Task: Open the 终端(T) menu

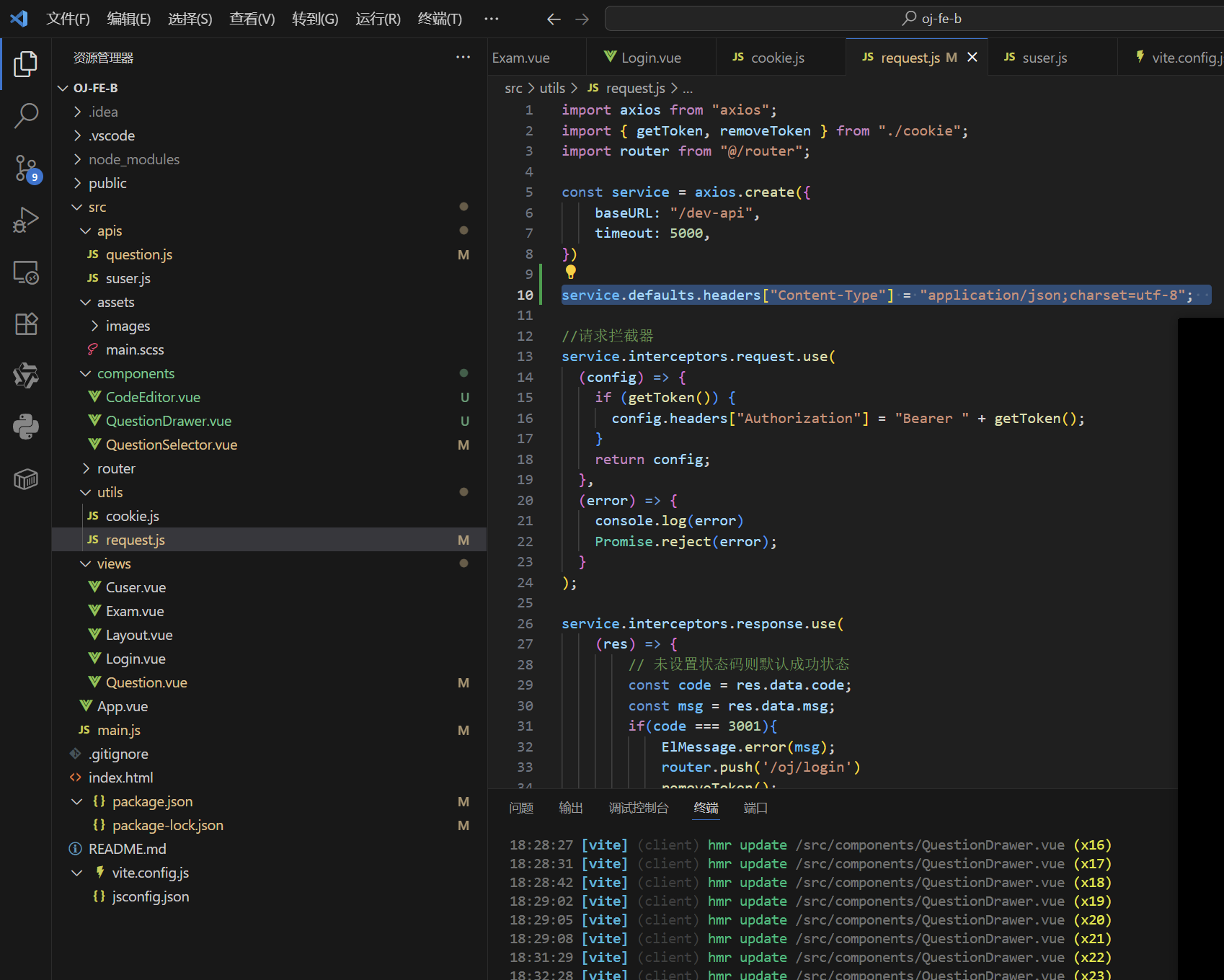Action: [440, 19]
